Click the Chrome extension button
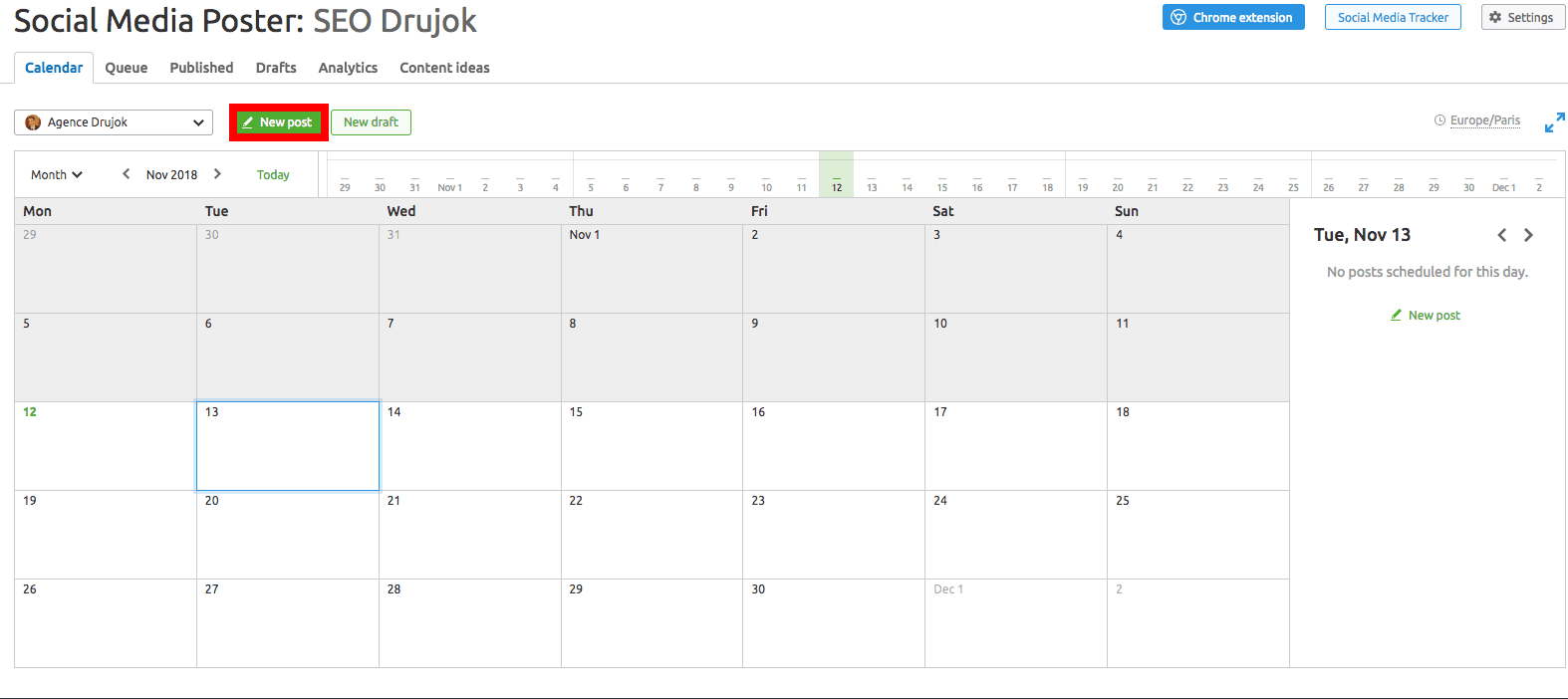Viewport: 1568px width, 699px height. (1233, 17)
